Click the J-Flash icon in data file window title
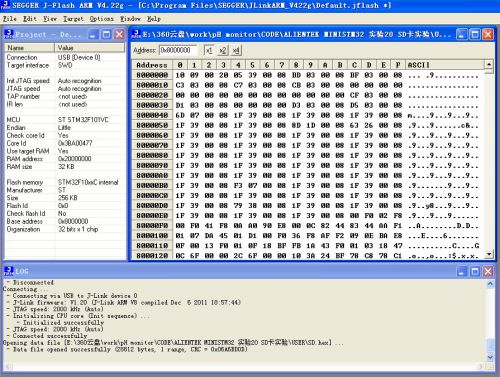This screenshot has height=377, width=500. (x=136, y=34)
